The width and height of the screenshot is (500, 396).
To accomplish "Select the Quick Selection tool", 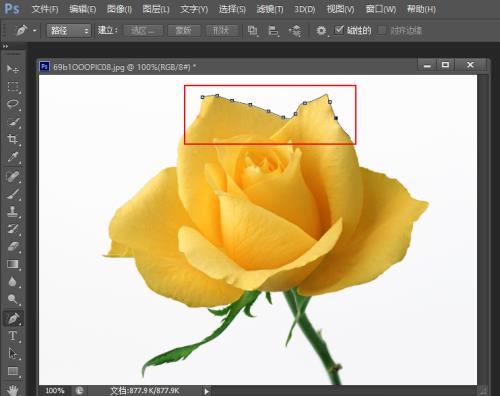I will 13,122.
